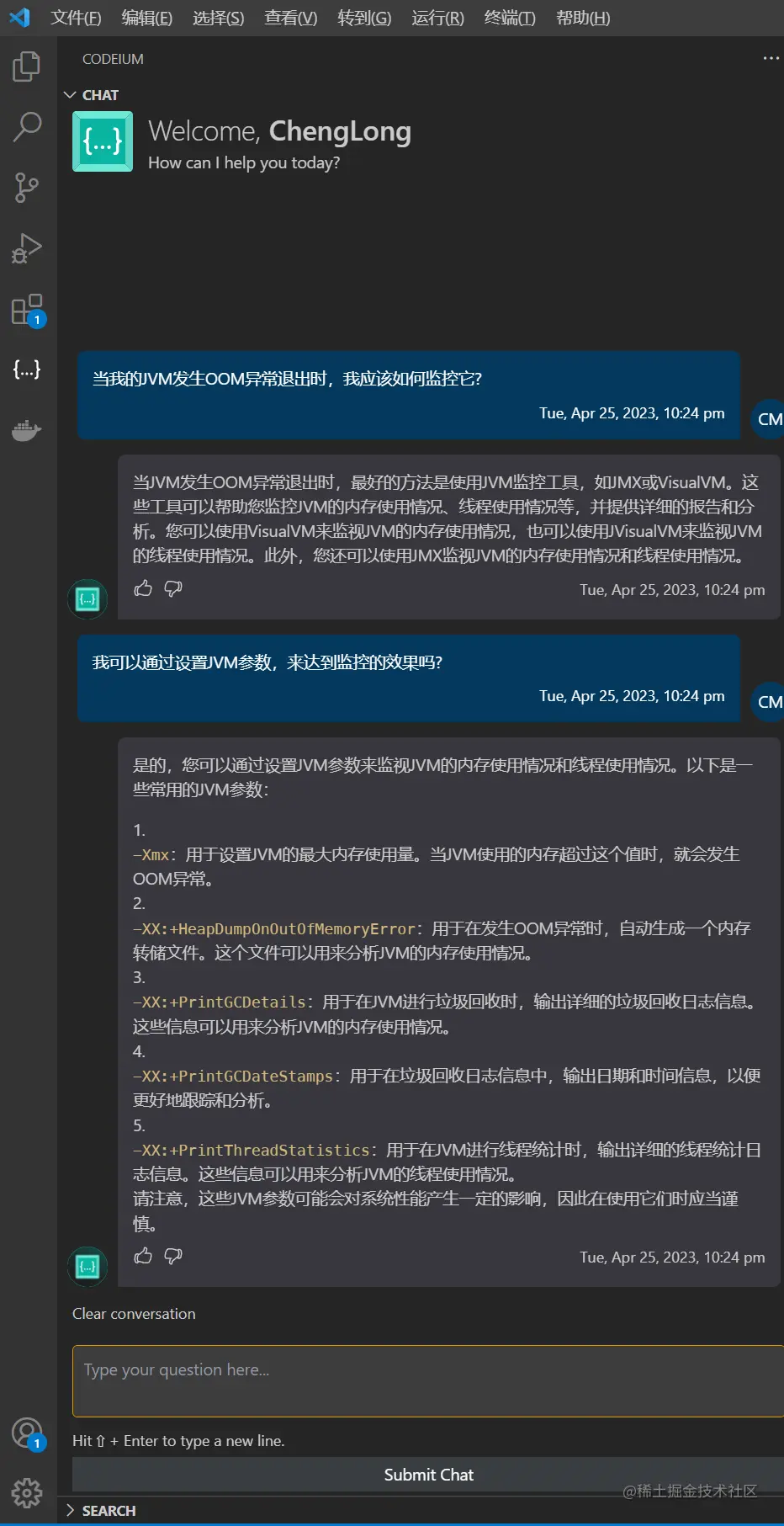Open the 转到(G) menu
This screenshot has height=1526, width=784.
364,18
